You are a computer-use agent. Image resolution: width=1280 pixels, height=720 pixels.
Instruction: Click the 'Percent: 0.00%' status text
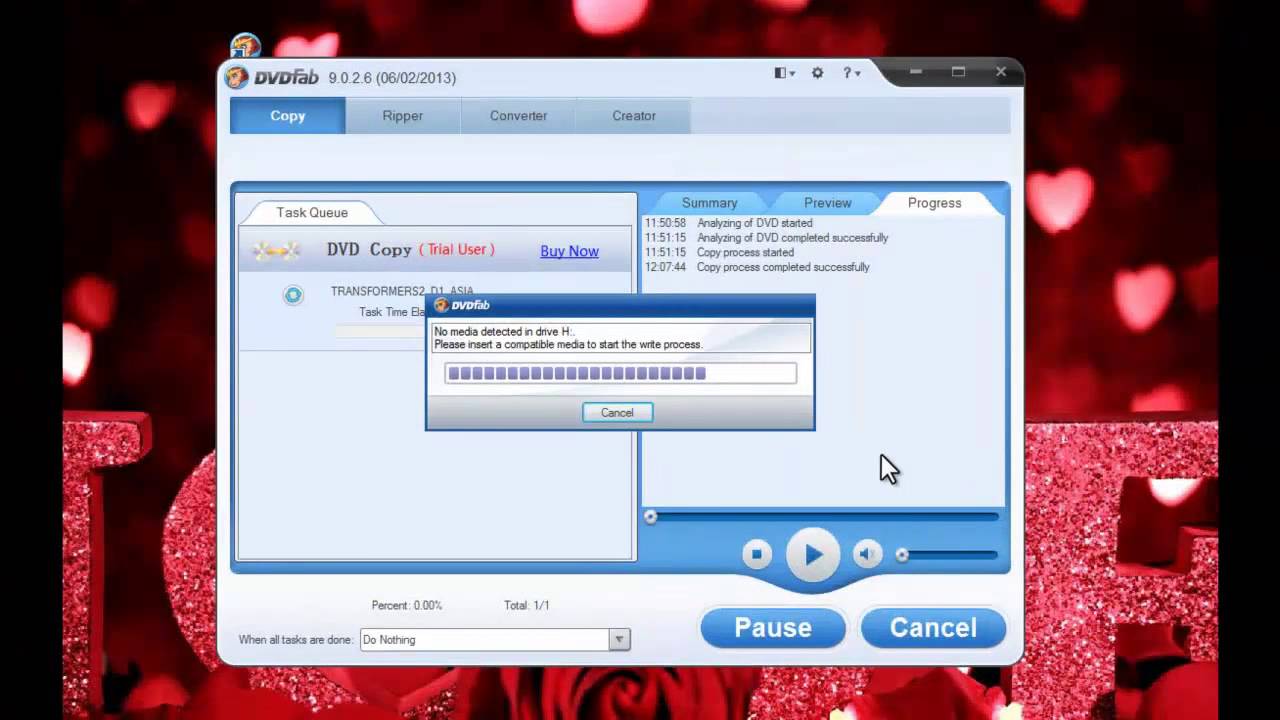click(x=407, y=605)
